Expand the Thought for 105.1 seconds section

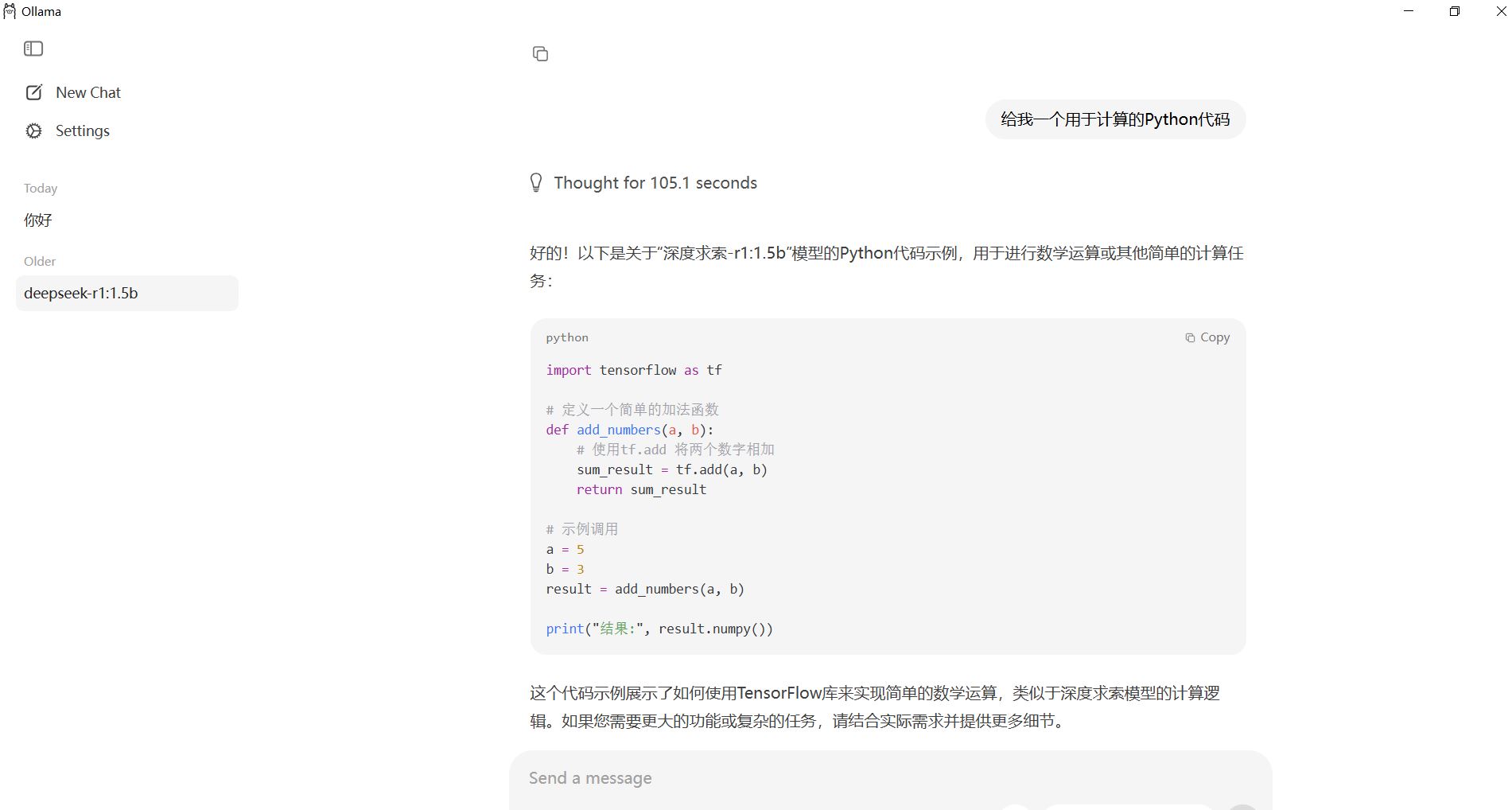pos(643,183)
